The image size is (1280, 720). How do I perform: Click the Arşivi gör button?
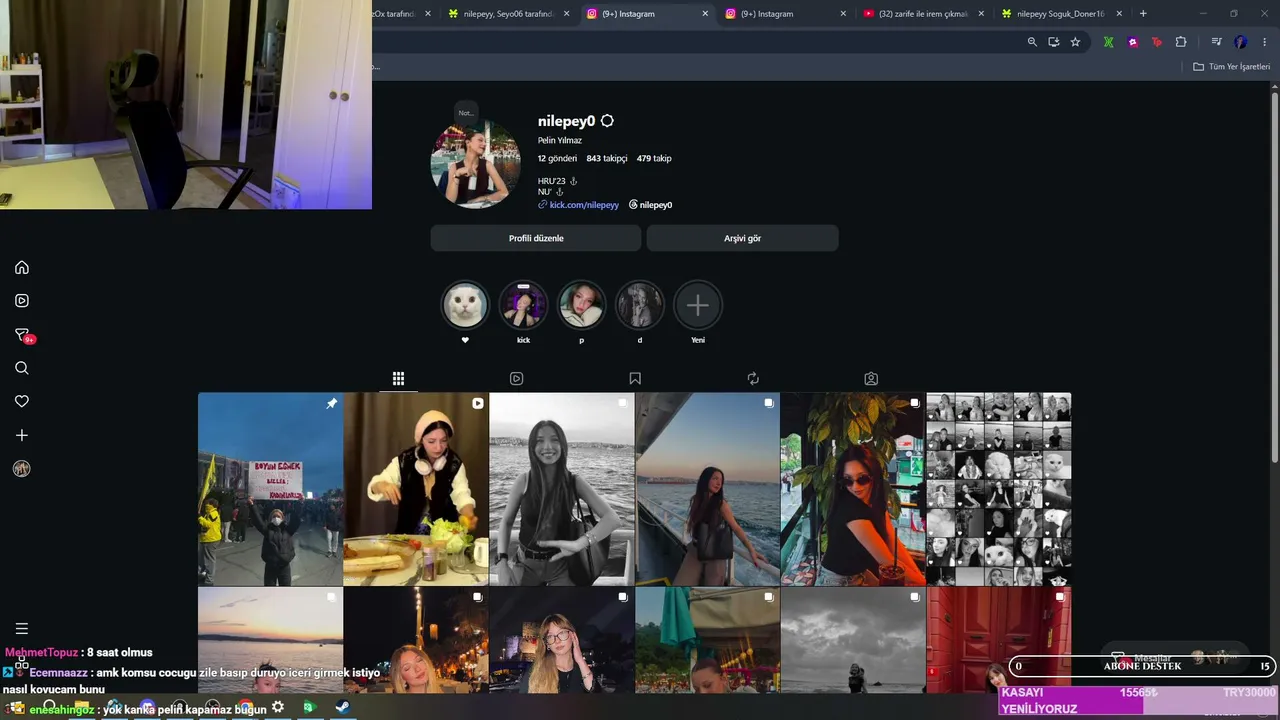(x=742, y=238)
